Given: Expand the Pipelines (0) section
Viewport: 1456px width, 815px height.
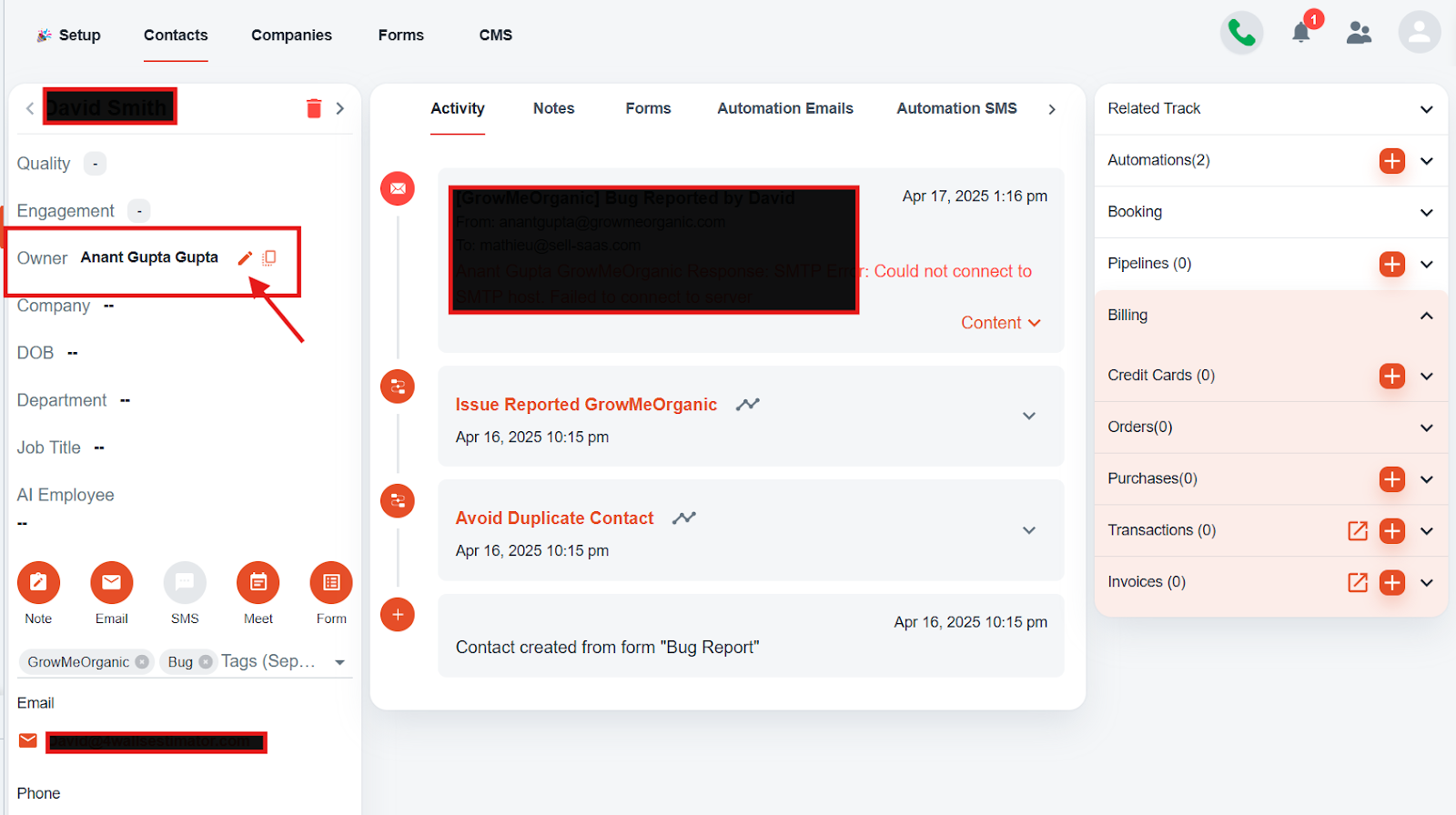Looking at the screenshot, I should point(1427,264).
